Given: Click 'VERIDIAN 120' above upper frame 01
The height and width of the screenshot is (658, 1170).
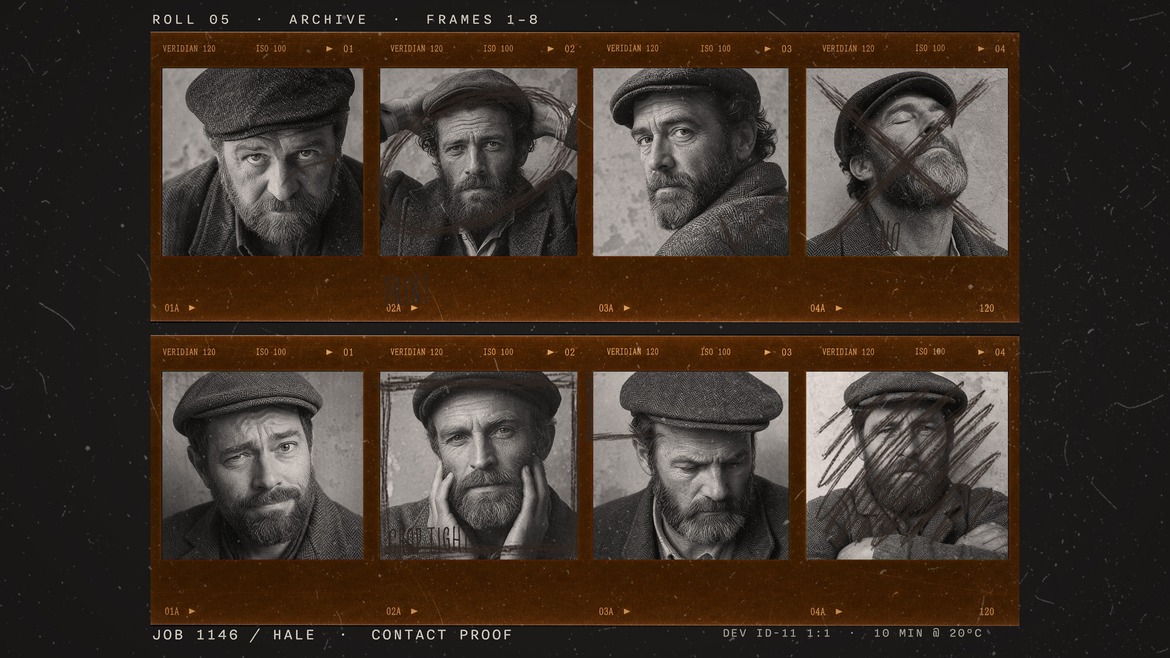Looking at the screenshot, I should pos(189,48).
